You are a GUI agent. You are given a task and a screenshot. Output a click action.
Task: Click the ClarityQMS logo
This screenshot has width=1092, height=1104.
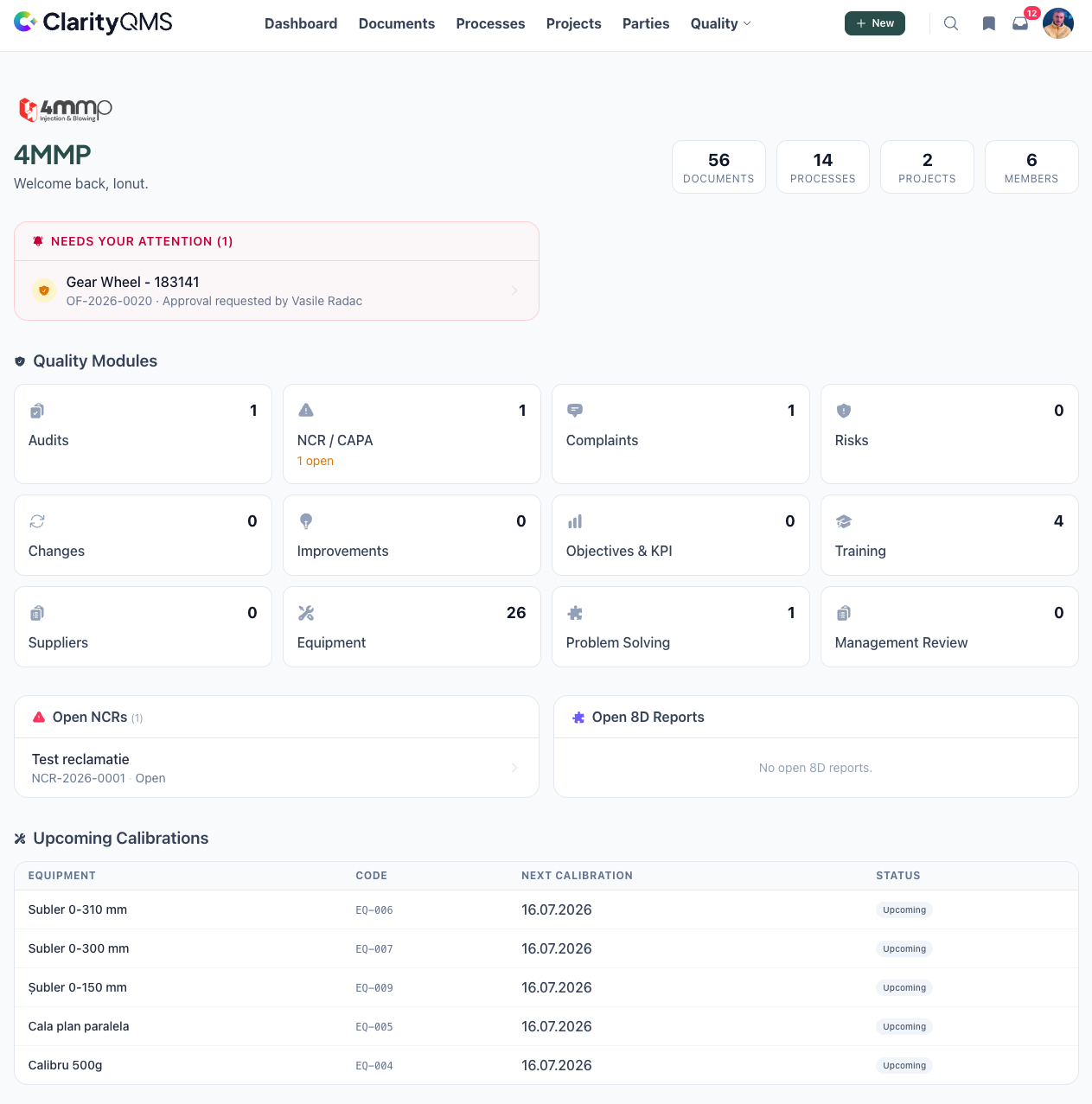93,22
